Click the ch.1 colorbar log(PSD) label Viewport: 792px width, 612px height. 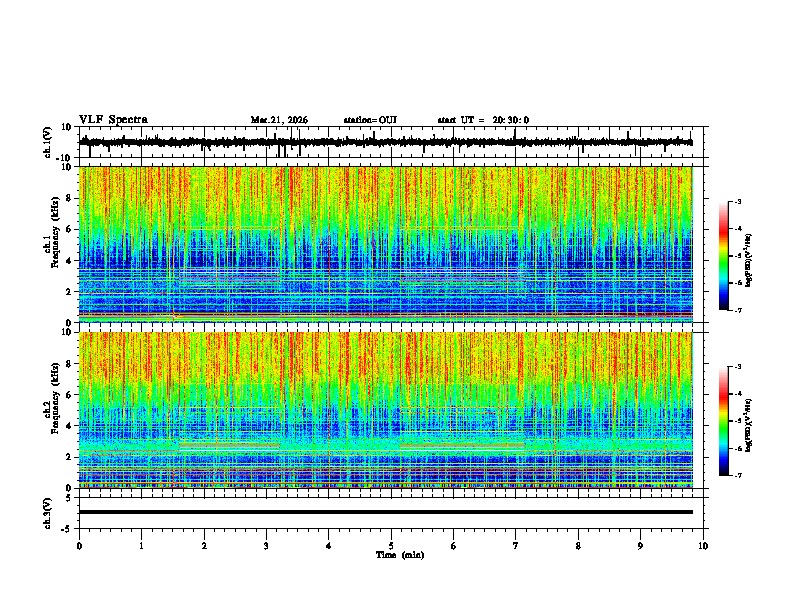tap(749, 261)
